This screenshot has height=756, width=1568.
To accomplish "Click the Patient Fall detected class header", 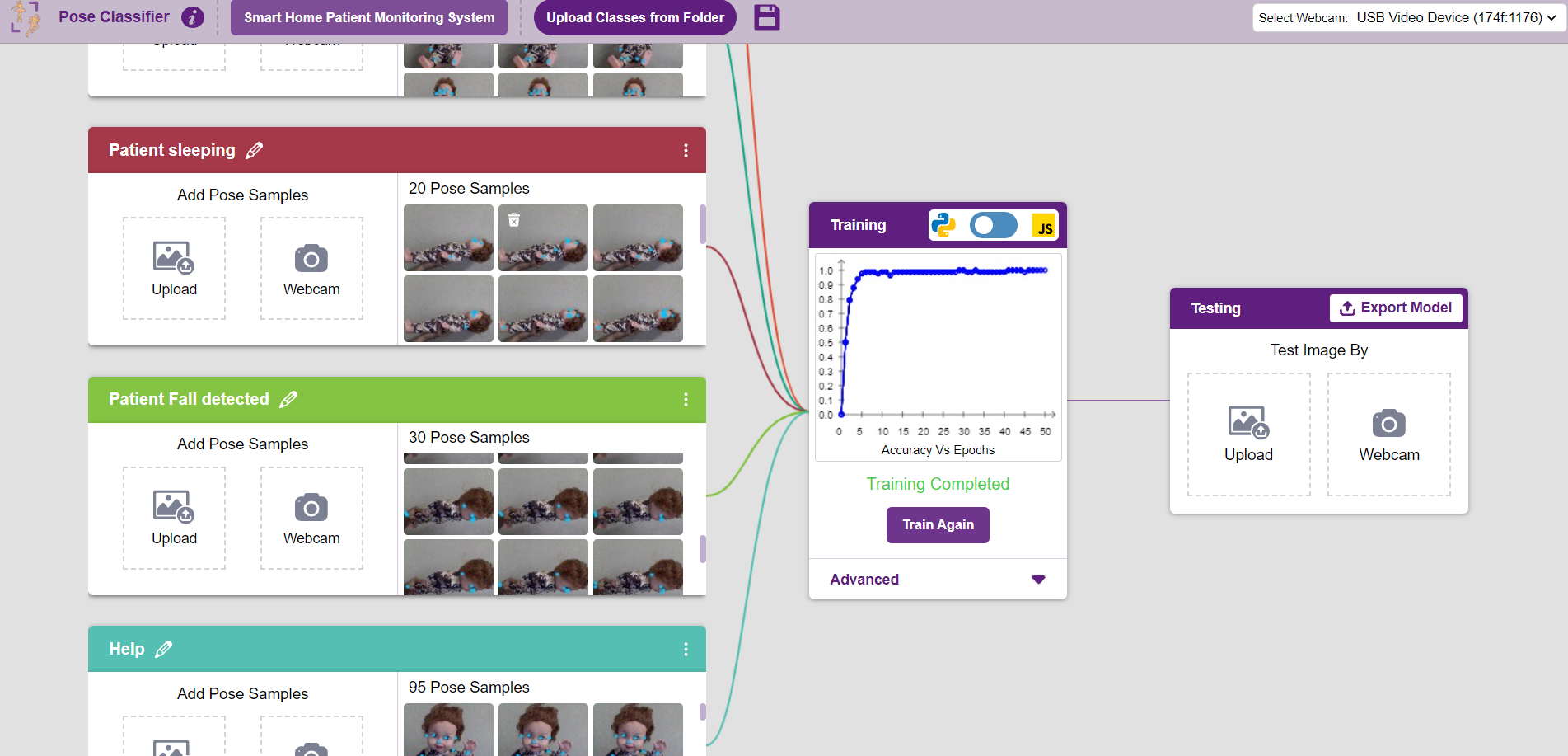I will (x=397, y=400).
